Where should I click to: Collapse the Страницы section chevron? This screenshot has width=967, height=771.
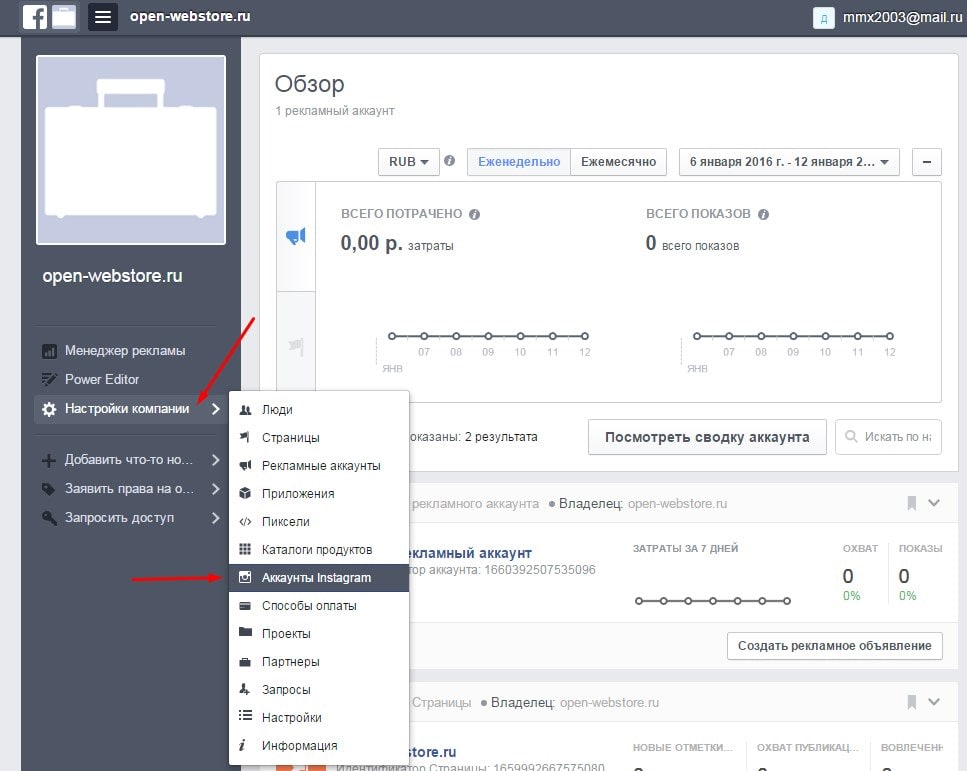[x=934, y=702]
